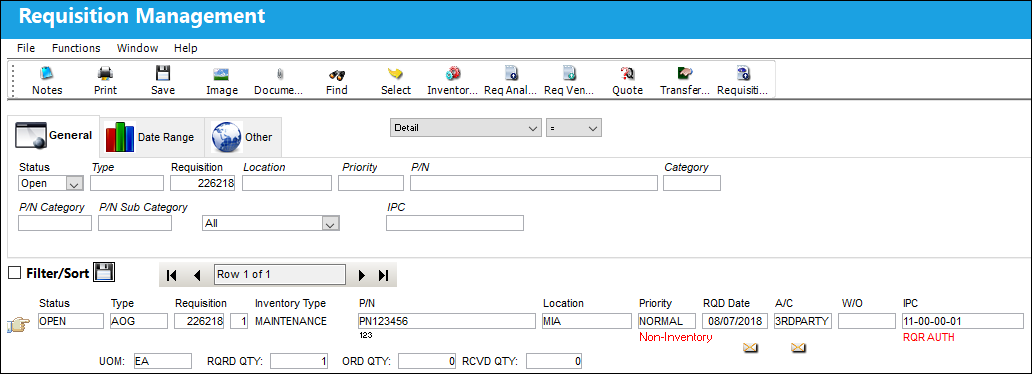The width and height of the screenshot is (1032, 374).
Task: Go to the previous row
Action: [197, 275]
